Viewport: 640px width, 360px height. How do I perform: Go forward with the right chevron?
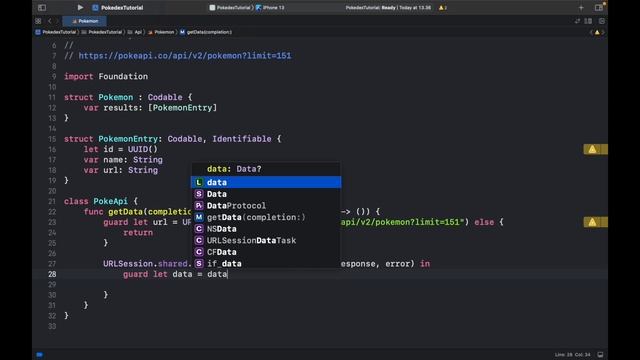(x=58, y=21)
